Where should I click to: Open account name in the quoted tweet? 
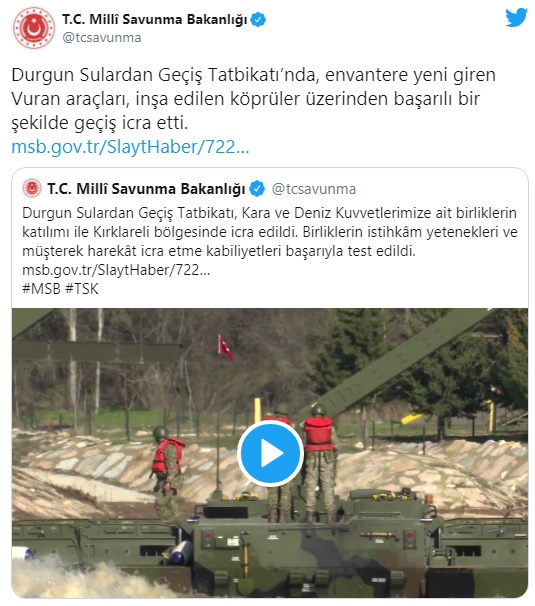[x=146, y=189]
